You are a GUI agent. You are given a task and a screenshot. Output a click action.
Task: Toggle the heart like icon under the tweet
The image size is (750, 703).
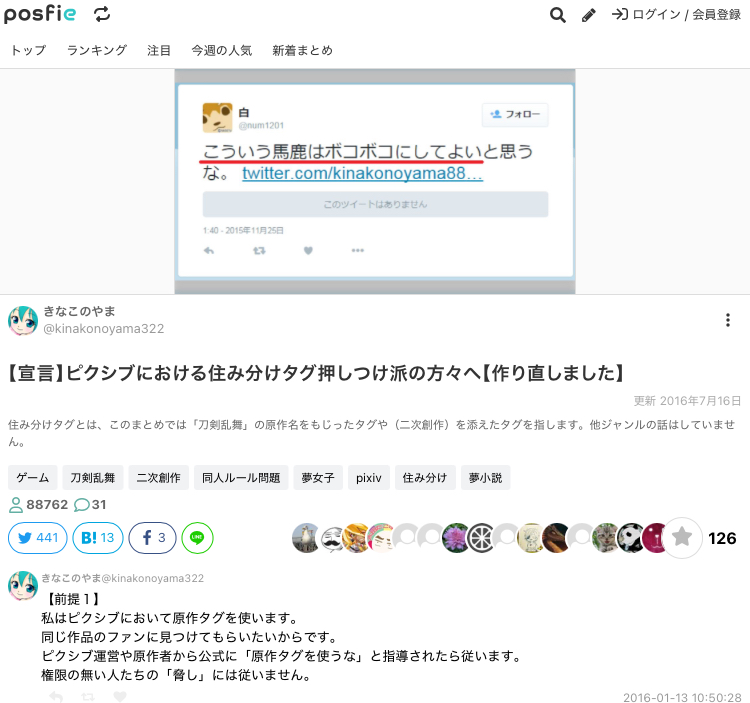pos(120,697)
